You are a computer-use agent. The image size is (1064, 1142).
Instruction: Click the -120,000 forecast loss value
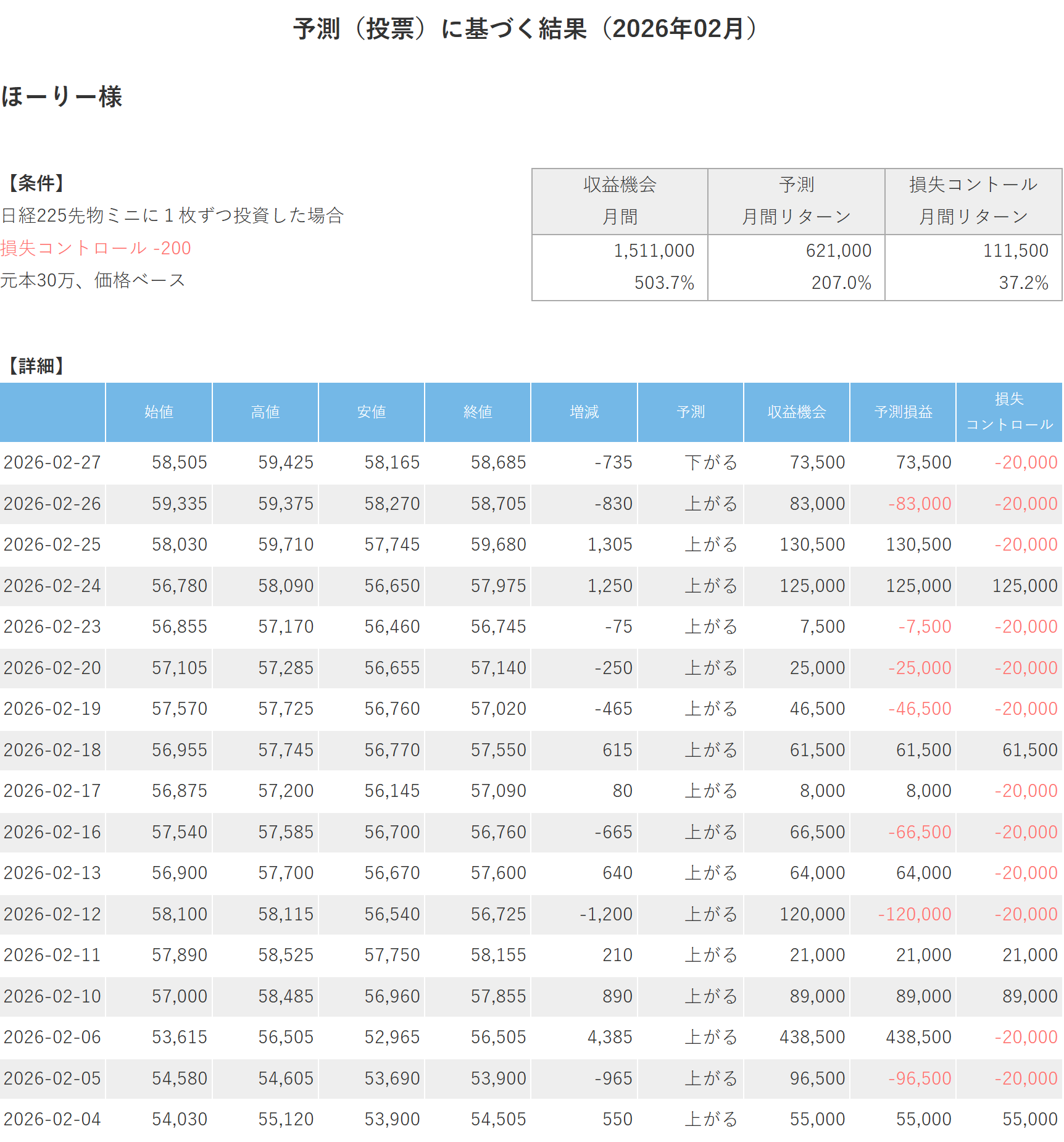(914, 914)
